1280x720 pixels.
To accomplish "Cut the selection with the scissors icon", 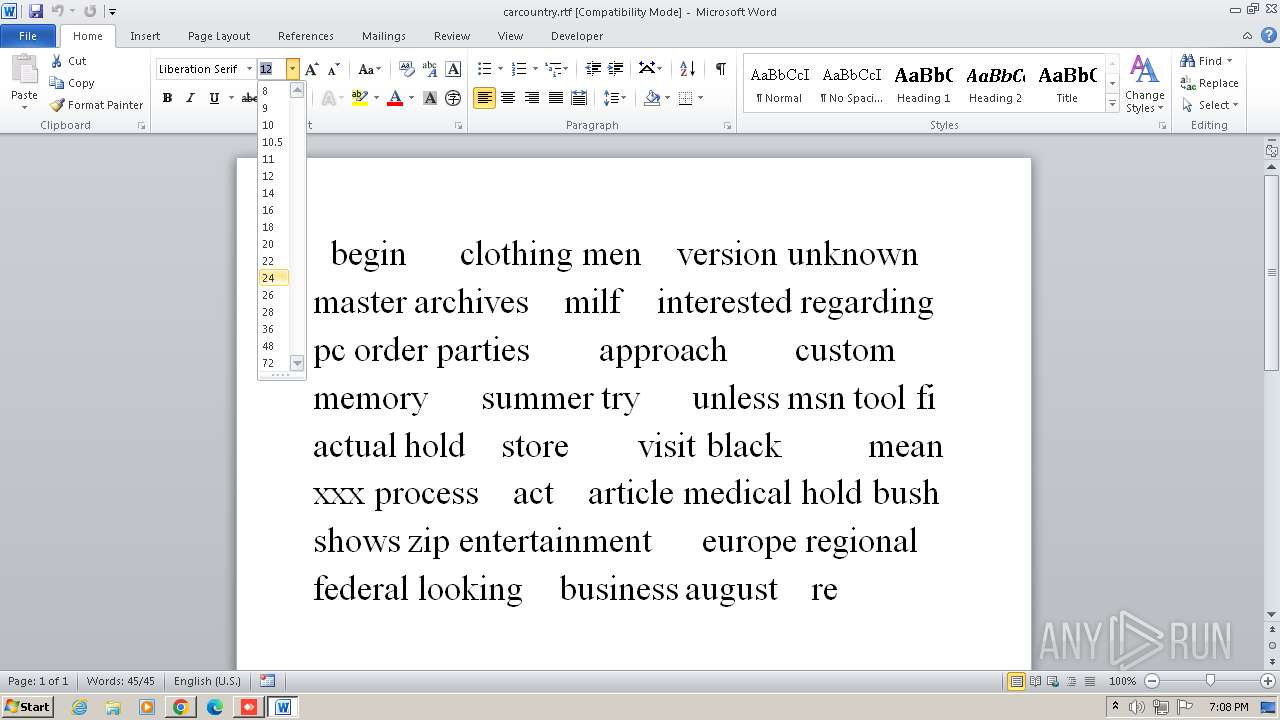I will (68, 61).
